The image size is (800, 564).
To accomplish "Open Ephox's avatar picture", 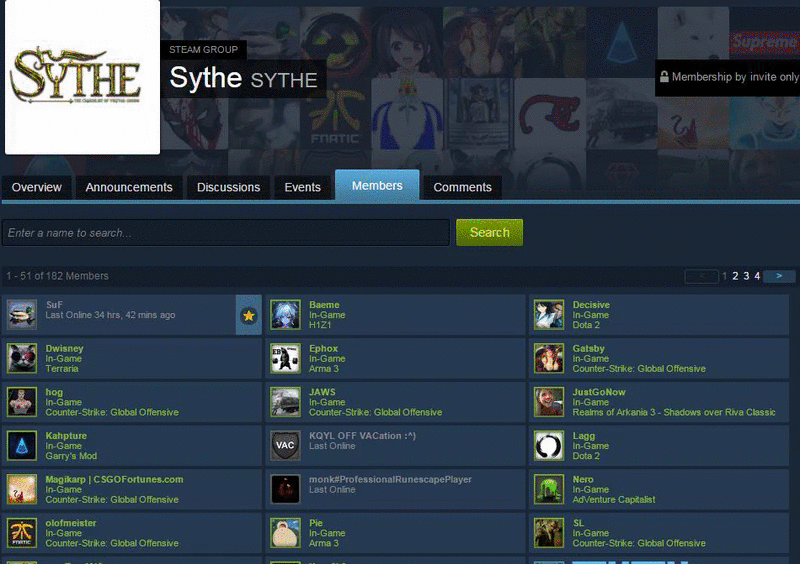I will (x=285, y=358).
